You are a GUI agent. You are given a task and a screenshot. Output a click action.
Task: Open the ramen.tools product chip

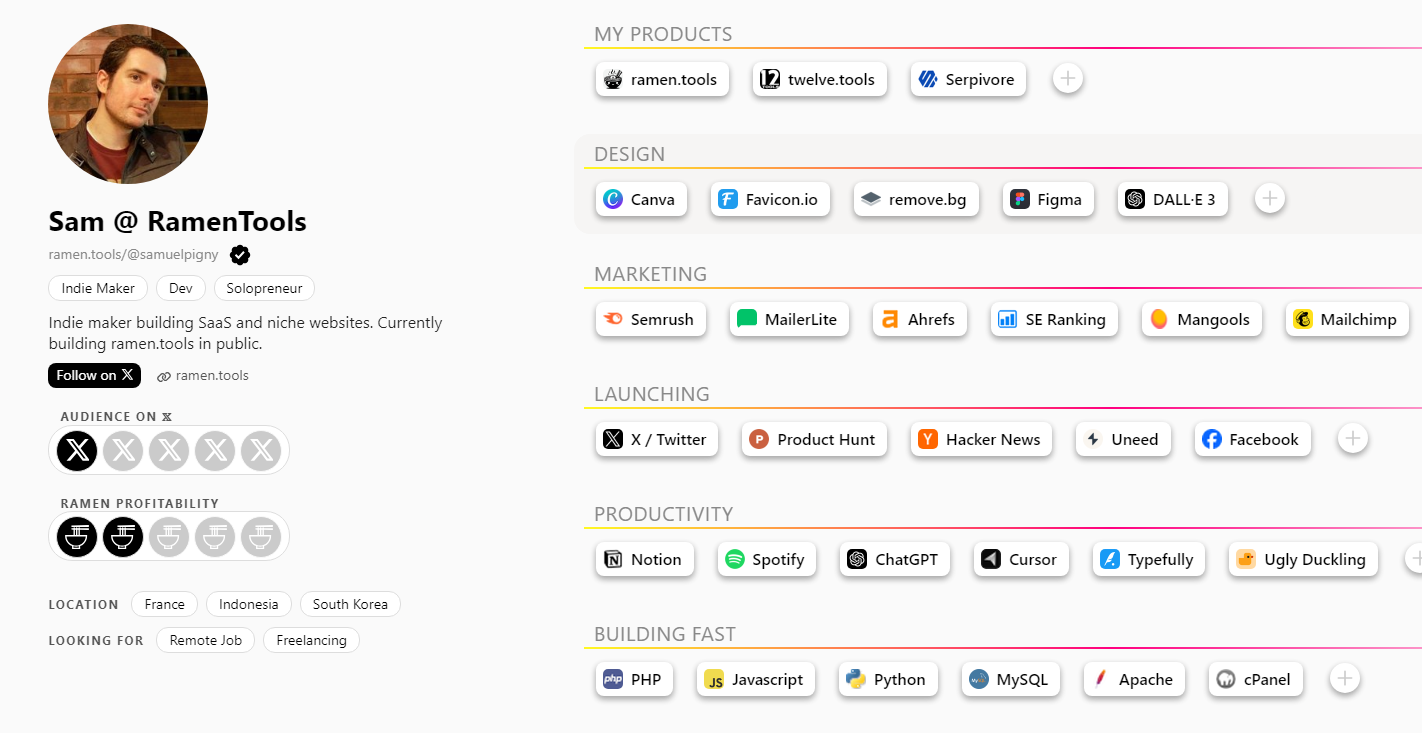[x=662, y=79]
